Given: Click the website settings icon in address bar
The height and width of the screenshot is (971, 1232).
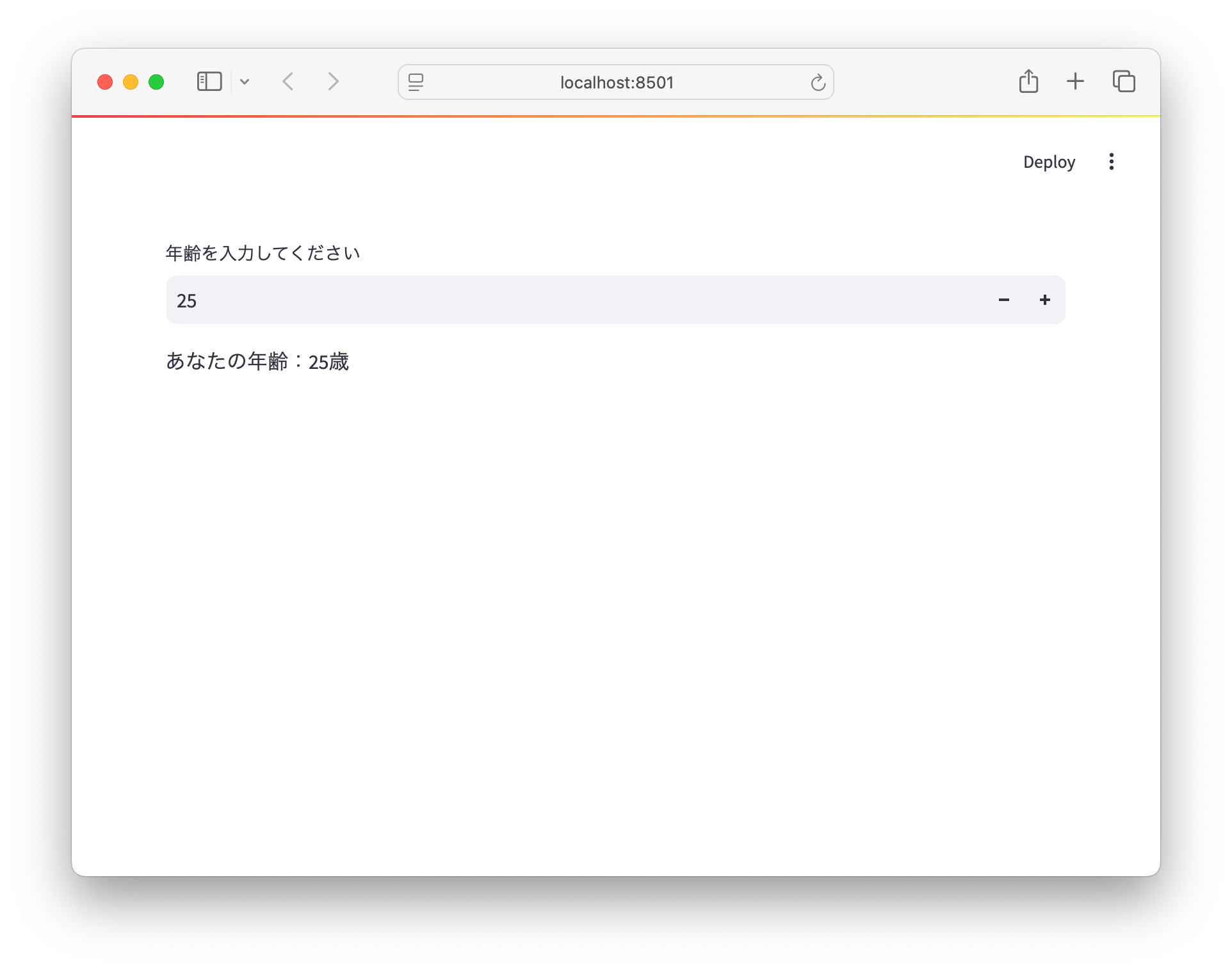Looking at the screenshot, I should (x=416, y=82).
